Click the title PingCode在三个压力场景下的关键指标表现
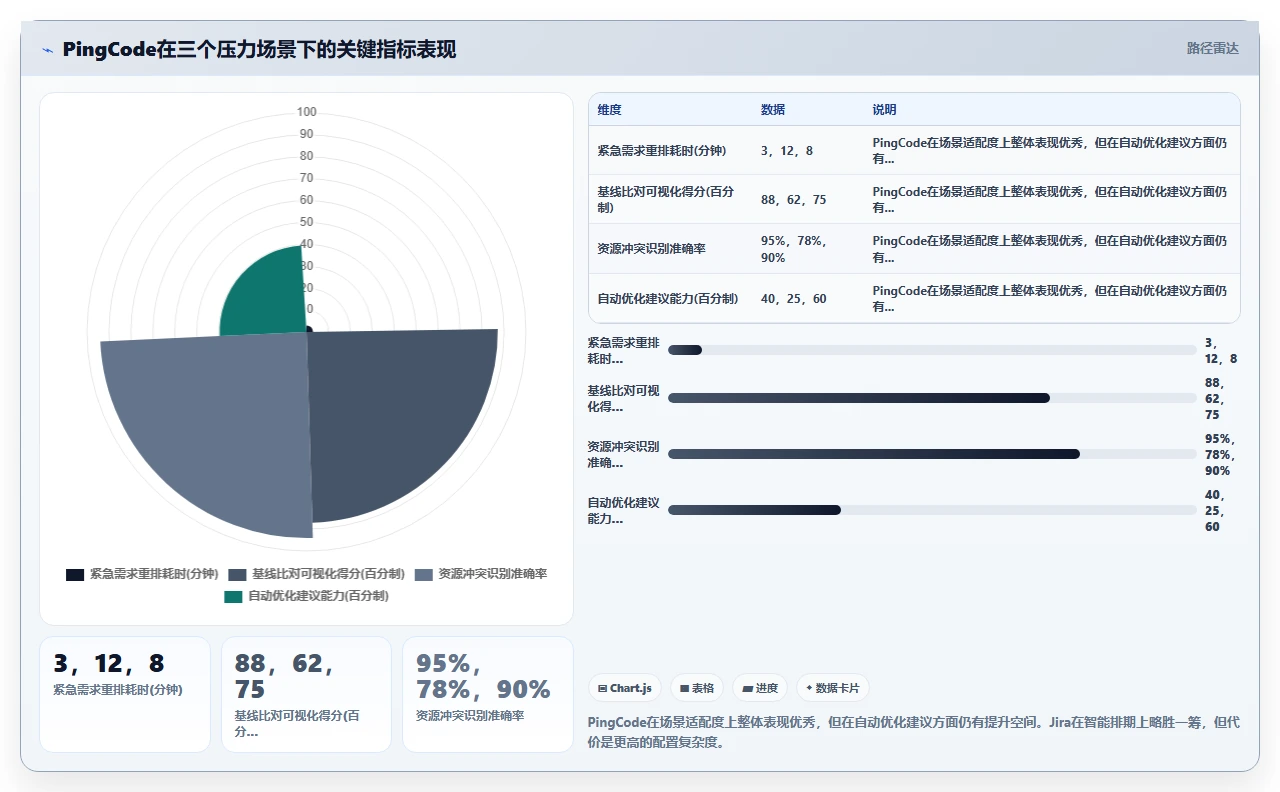Screen dimensions: 1280x792 point(259,49)
